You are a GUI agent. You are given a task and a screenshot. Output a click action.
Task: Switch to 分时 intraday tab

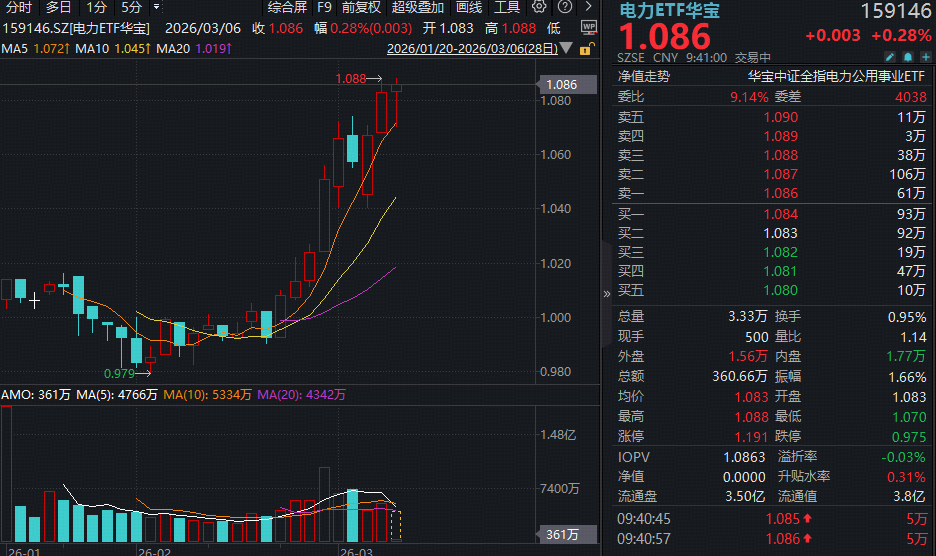click(x=19, y=7)
